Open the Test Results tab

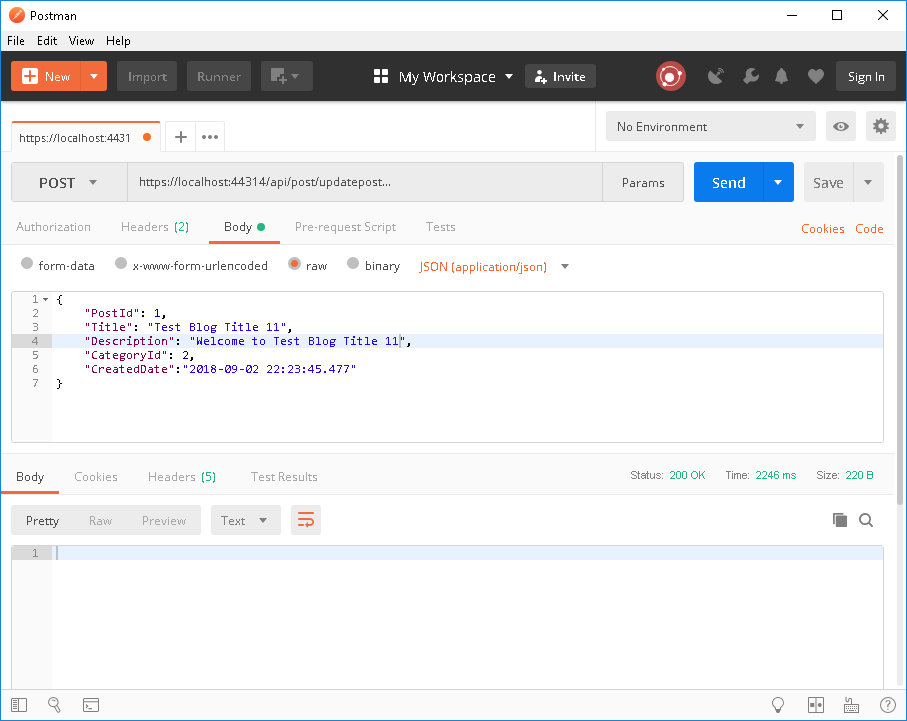point(284,476)
